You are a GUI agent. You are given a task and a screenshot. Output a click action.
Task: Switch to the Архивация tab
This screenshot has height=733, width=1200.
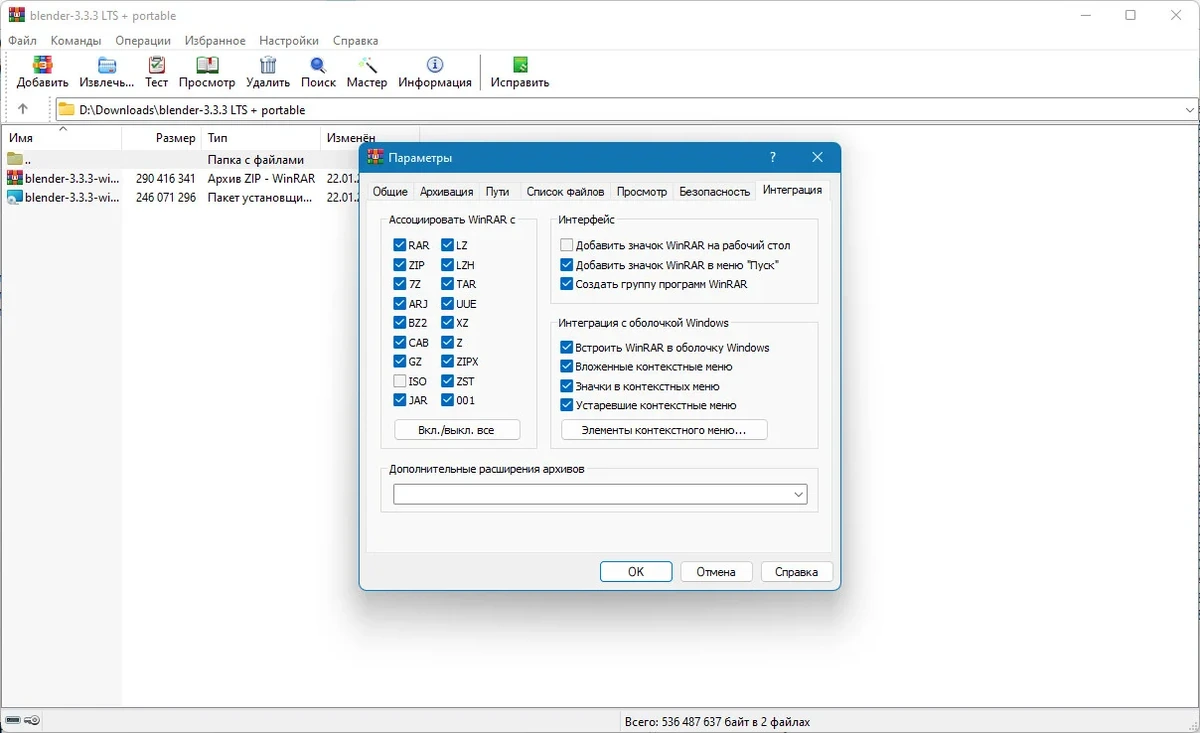pos(446,192)
